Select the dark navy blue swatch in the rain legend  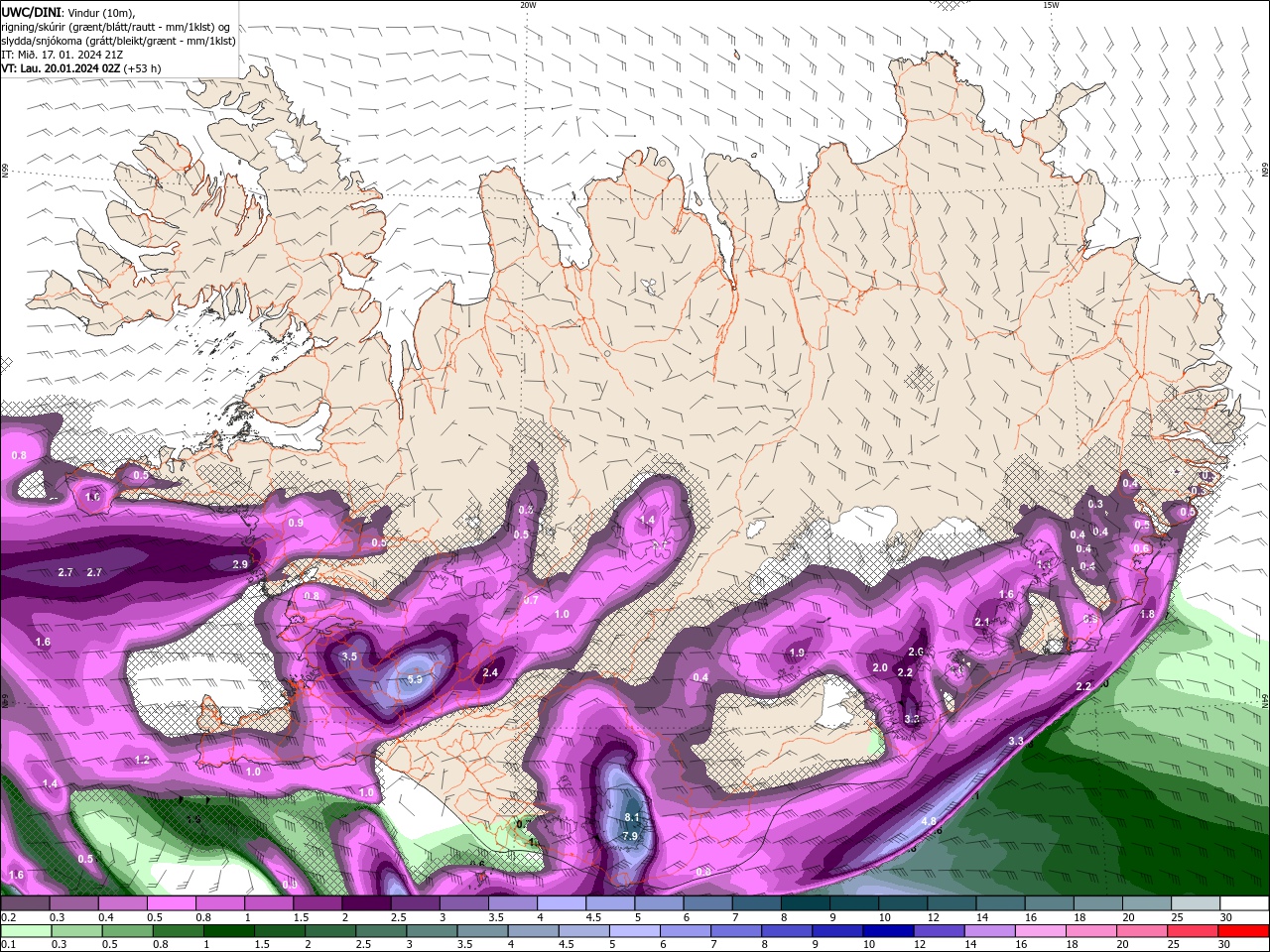887,930
